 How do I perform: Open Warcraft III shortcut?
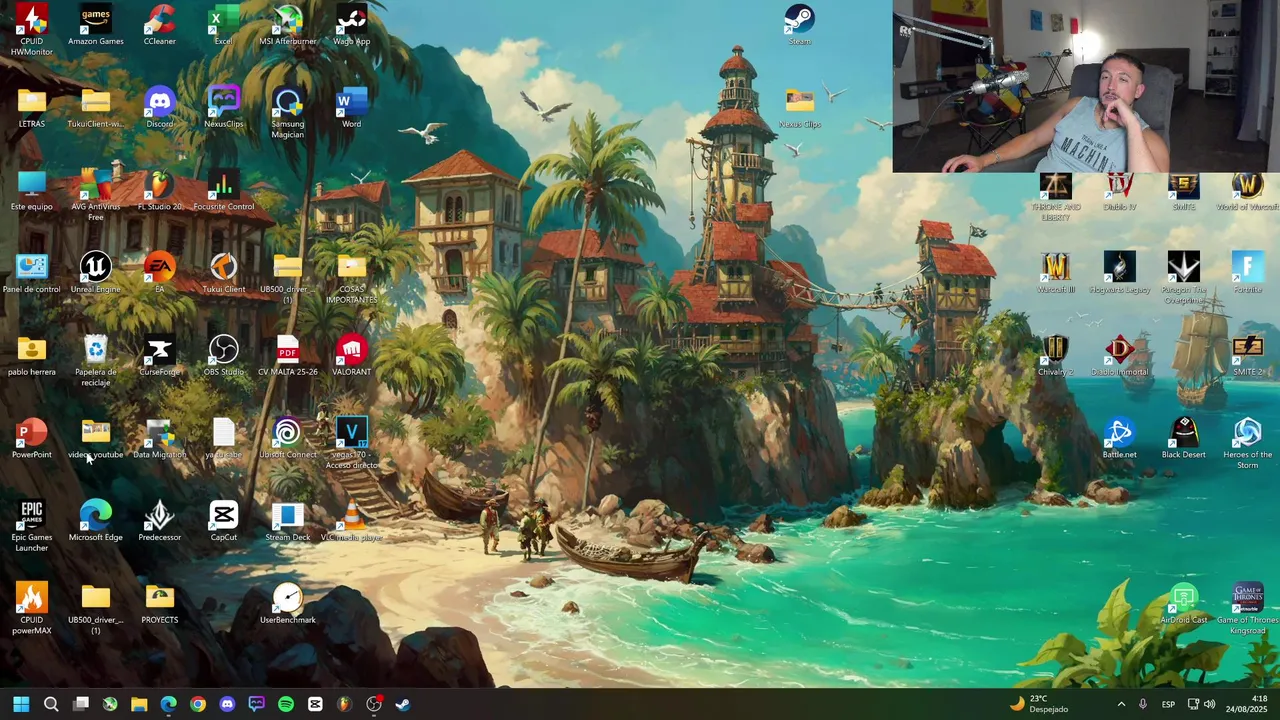click(1056, 273)
